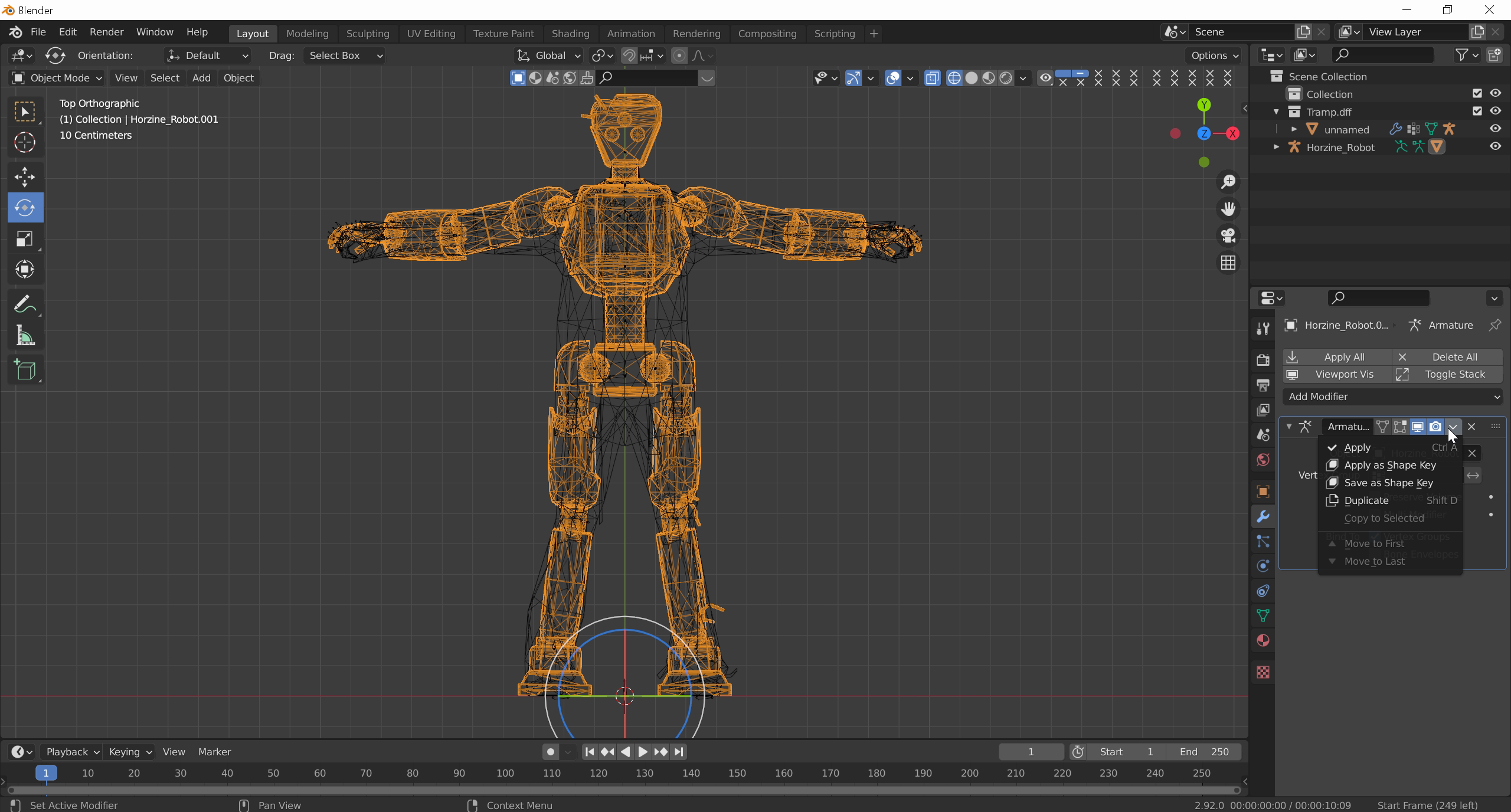Viewport: 1511px width, 812px height.
Task: Switch to orthographic/perspective grid icon
Action: [1228, 263]
